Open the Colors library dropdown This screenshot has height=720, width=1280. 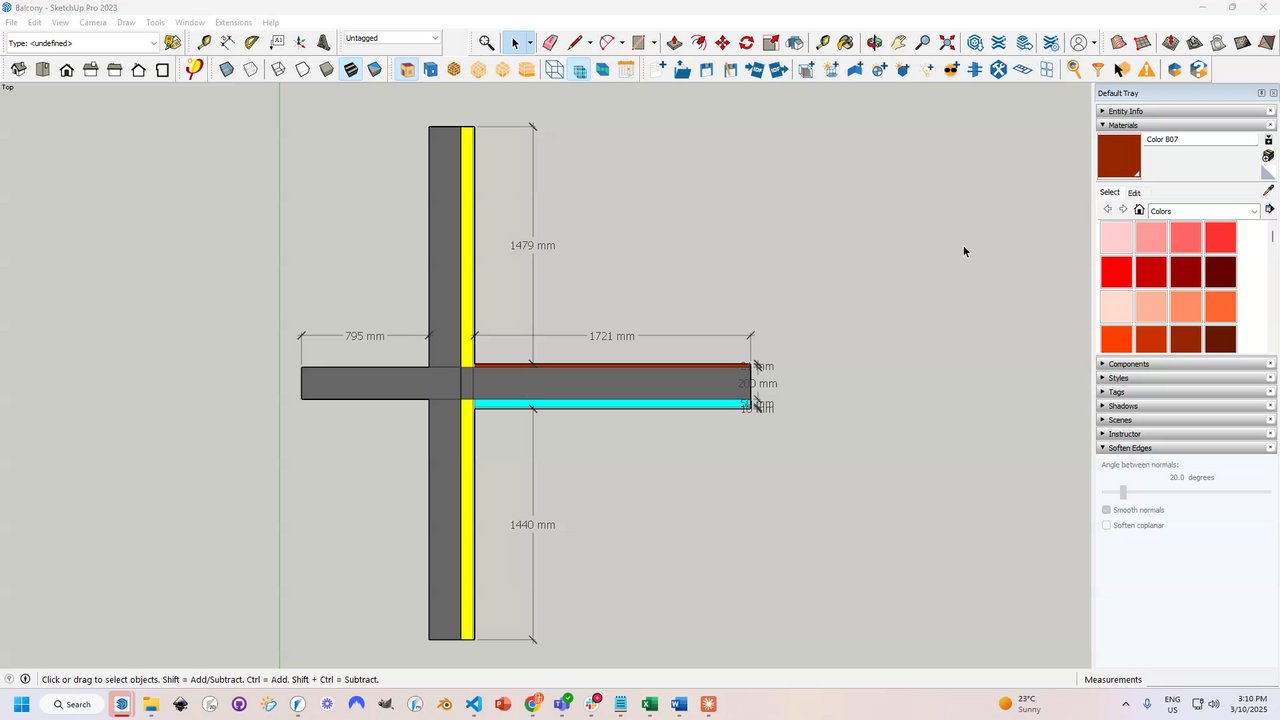tap(1203, 211)
